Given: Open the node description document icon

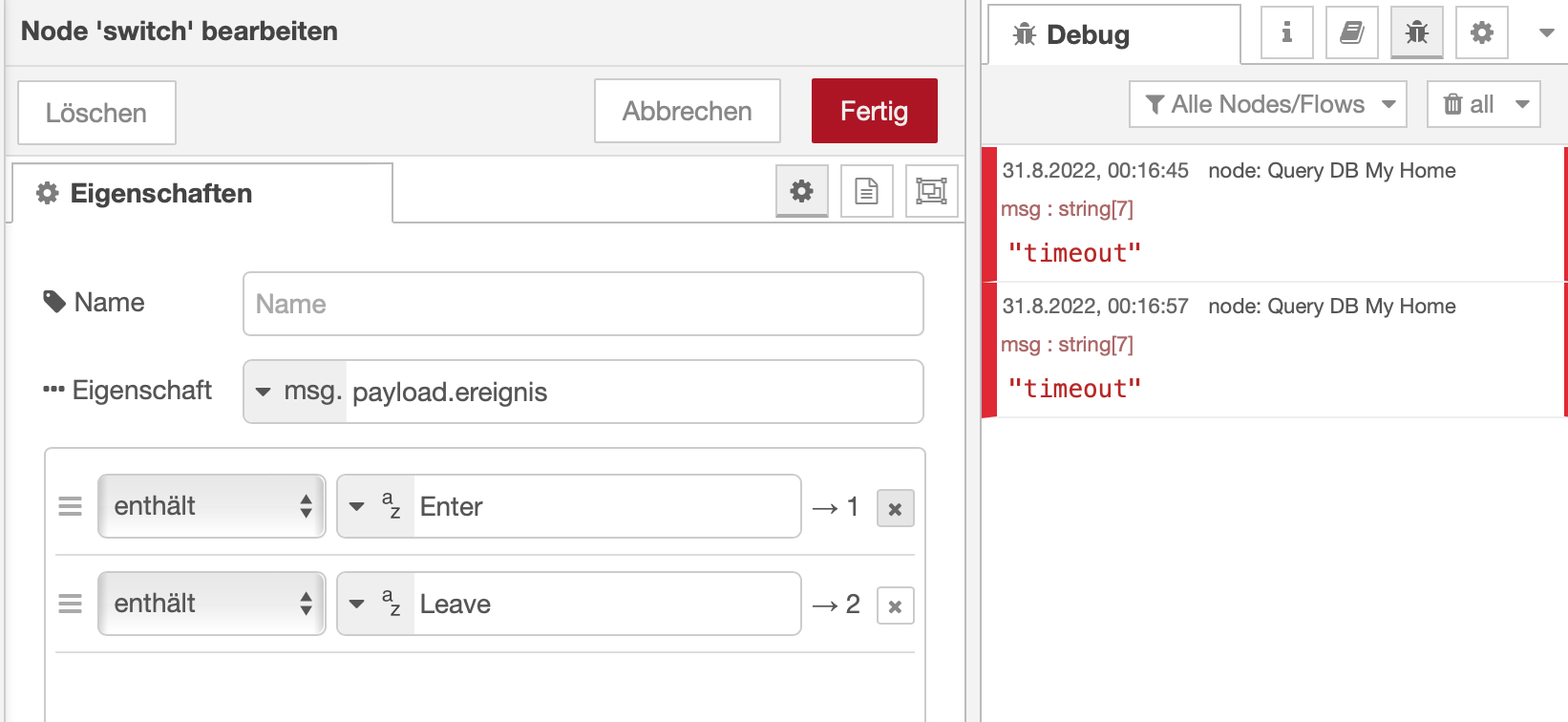Looking at the screenshot, I should tap(867, 191).
